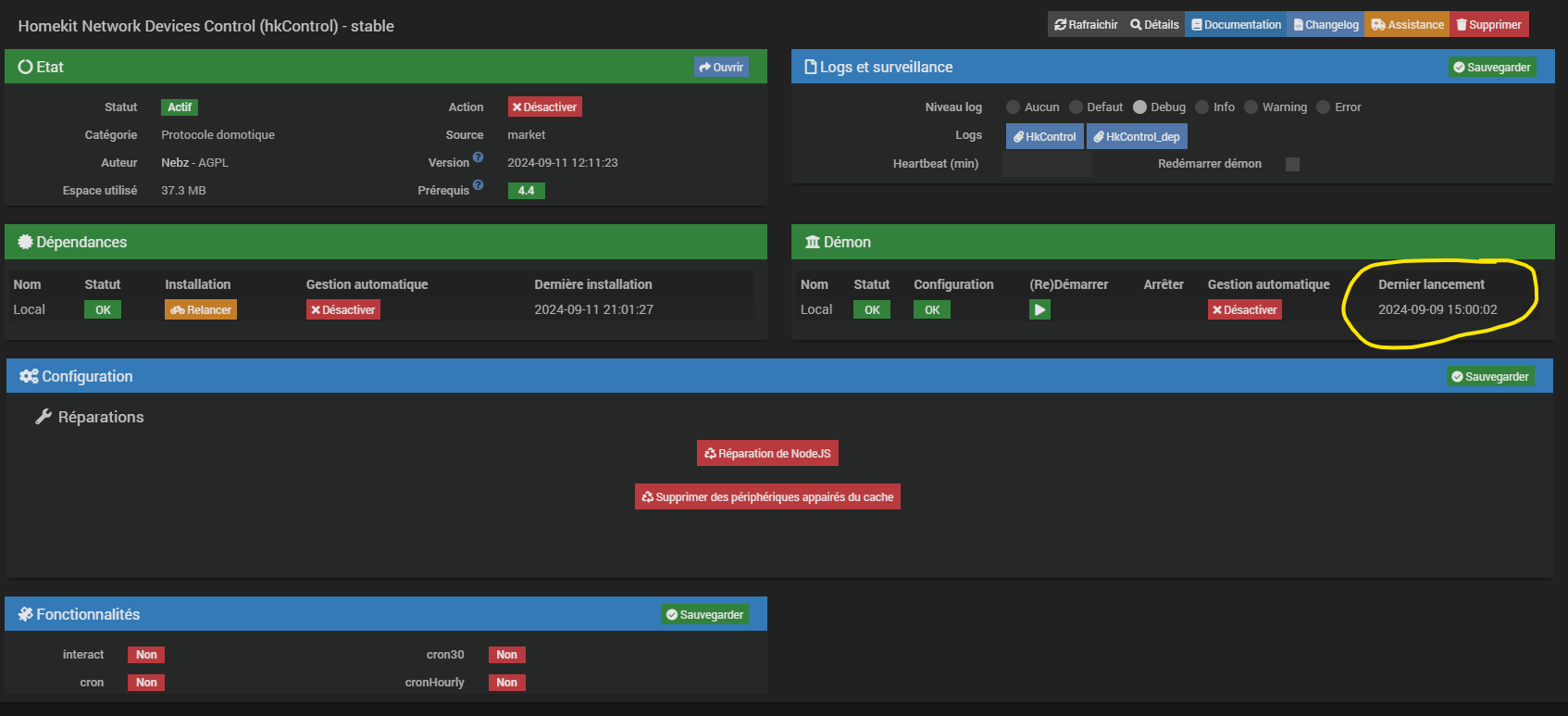Image resolution: width=1568 pixels, height=716 pixels.
Task: Click Relancer to reinstall dependencies
Action: 201,309
